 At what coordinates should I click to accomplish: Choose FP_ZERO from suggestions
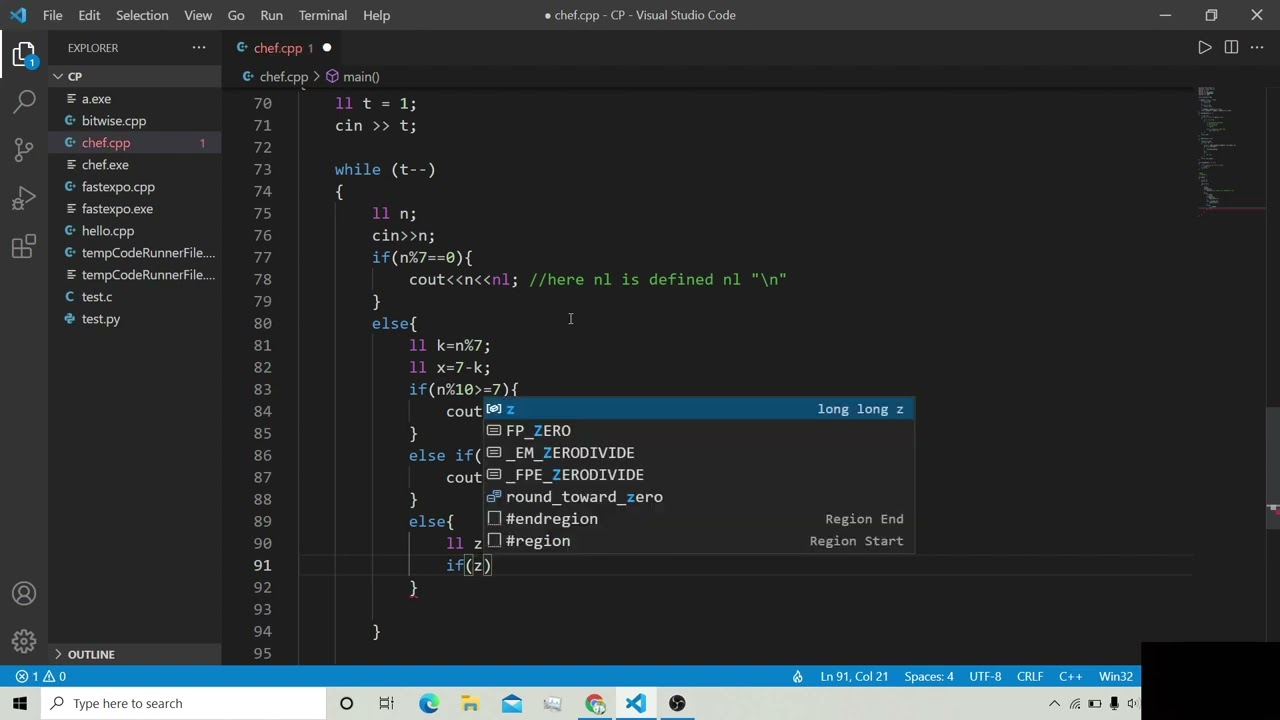pos(699,431)
